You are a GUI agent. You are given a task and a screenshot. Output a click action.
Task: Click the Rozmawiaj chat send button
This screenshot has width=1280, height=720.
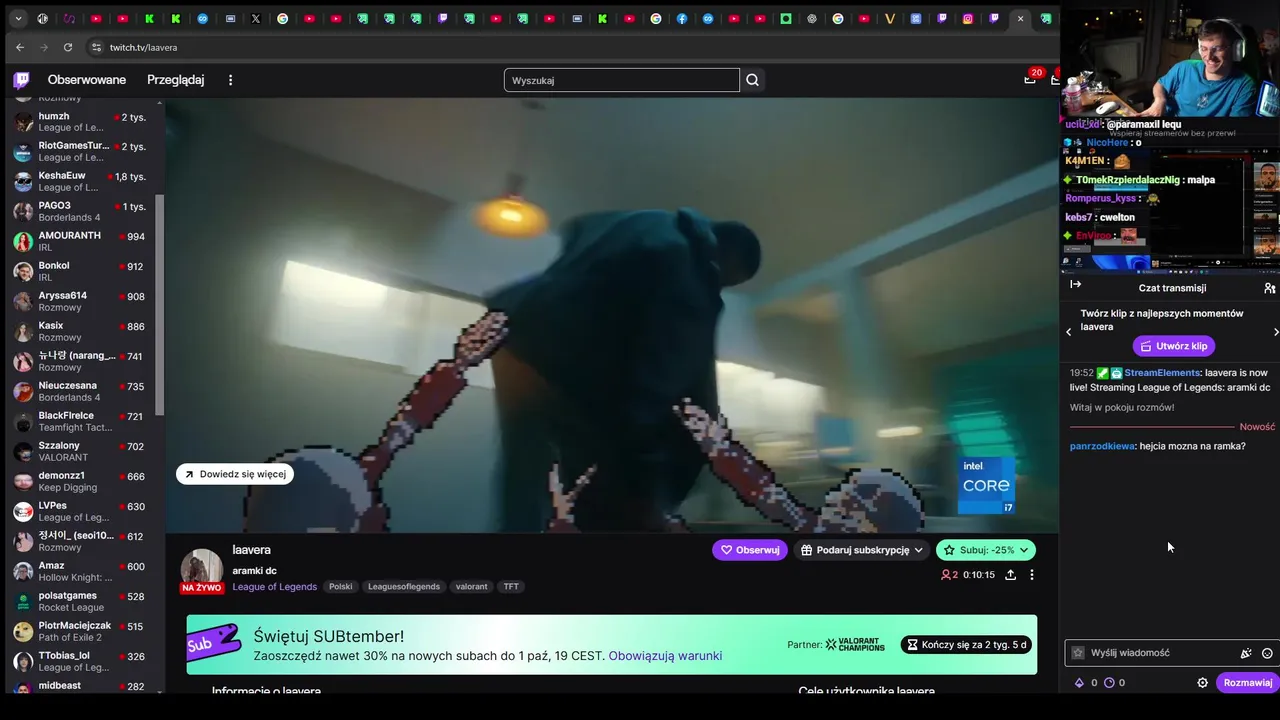coord(1248,683)
